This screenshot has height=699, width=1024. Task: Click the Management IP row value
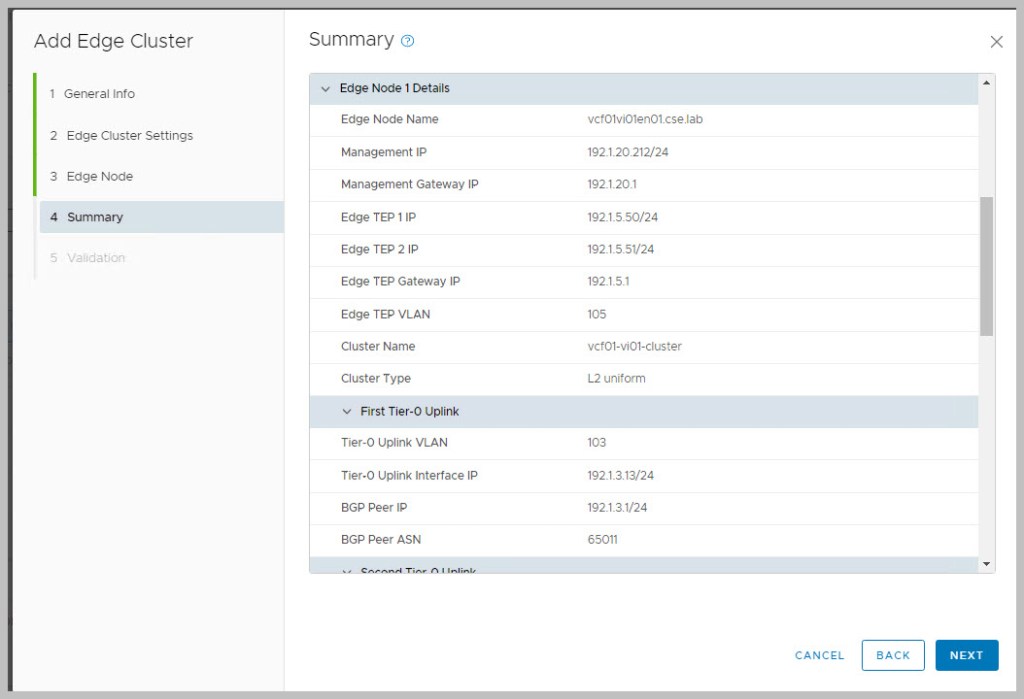click(622, 152)
